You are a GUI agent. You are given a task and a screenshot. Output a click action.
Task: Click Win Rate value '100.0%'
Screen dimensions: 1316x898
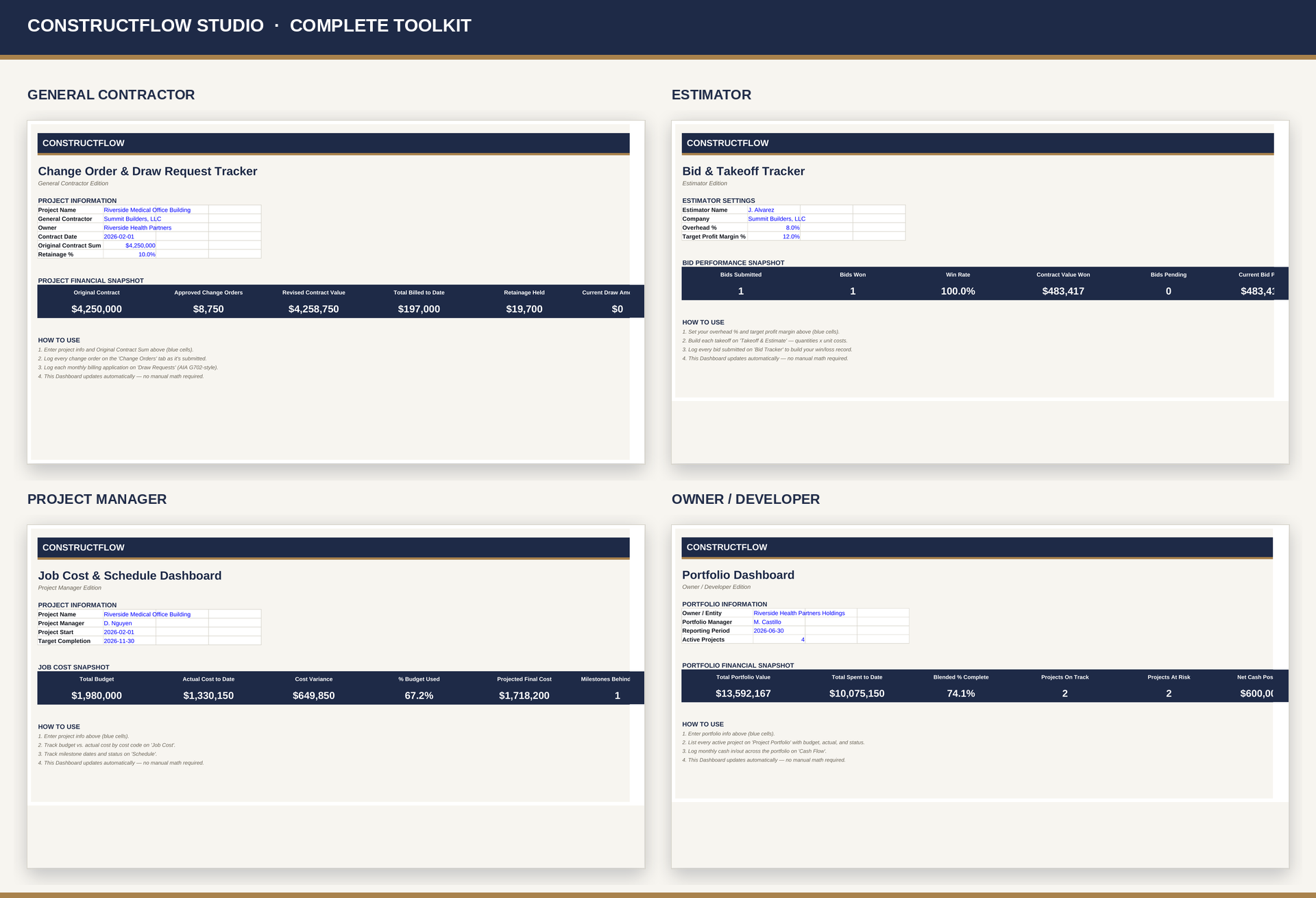958,291
